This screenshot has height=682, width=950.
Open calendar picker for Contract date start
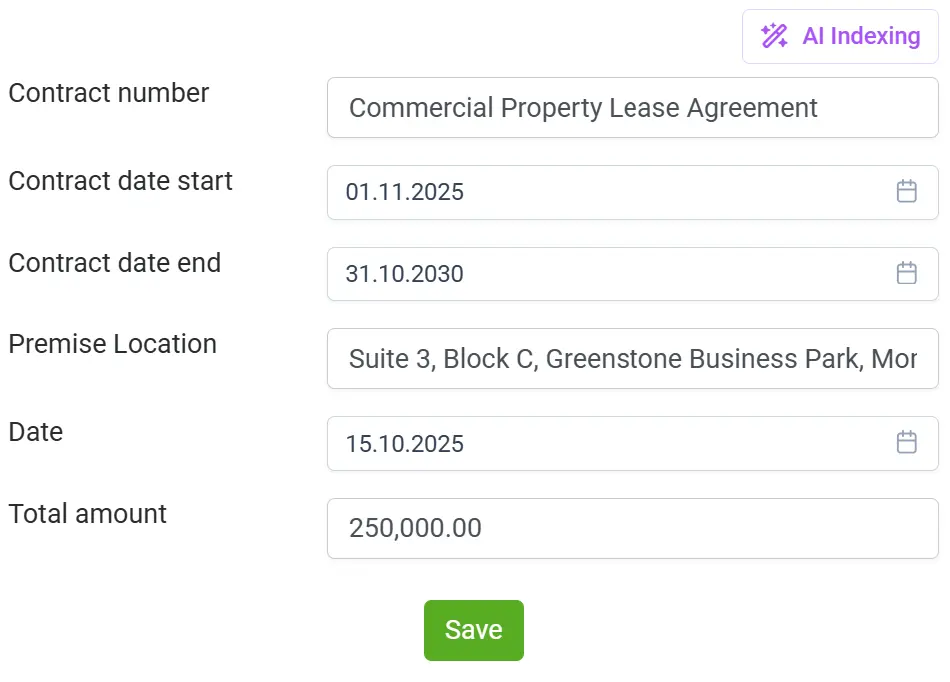(906, 192)
